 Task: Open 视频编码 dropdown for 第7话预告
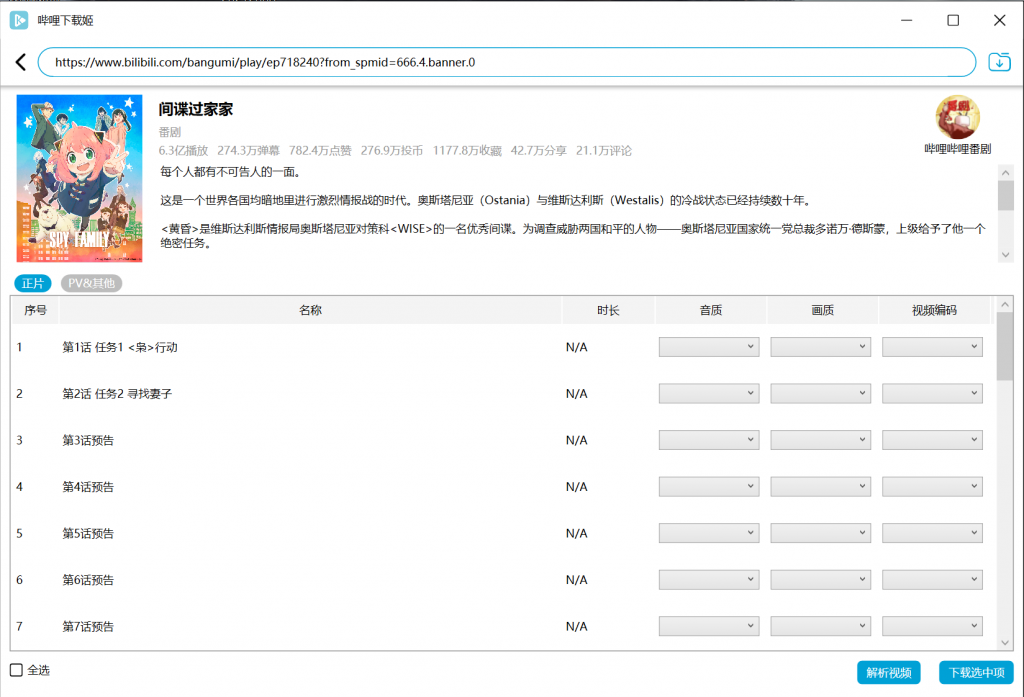click(932, 626)
